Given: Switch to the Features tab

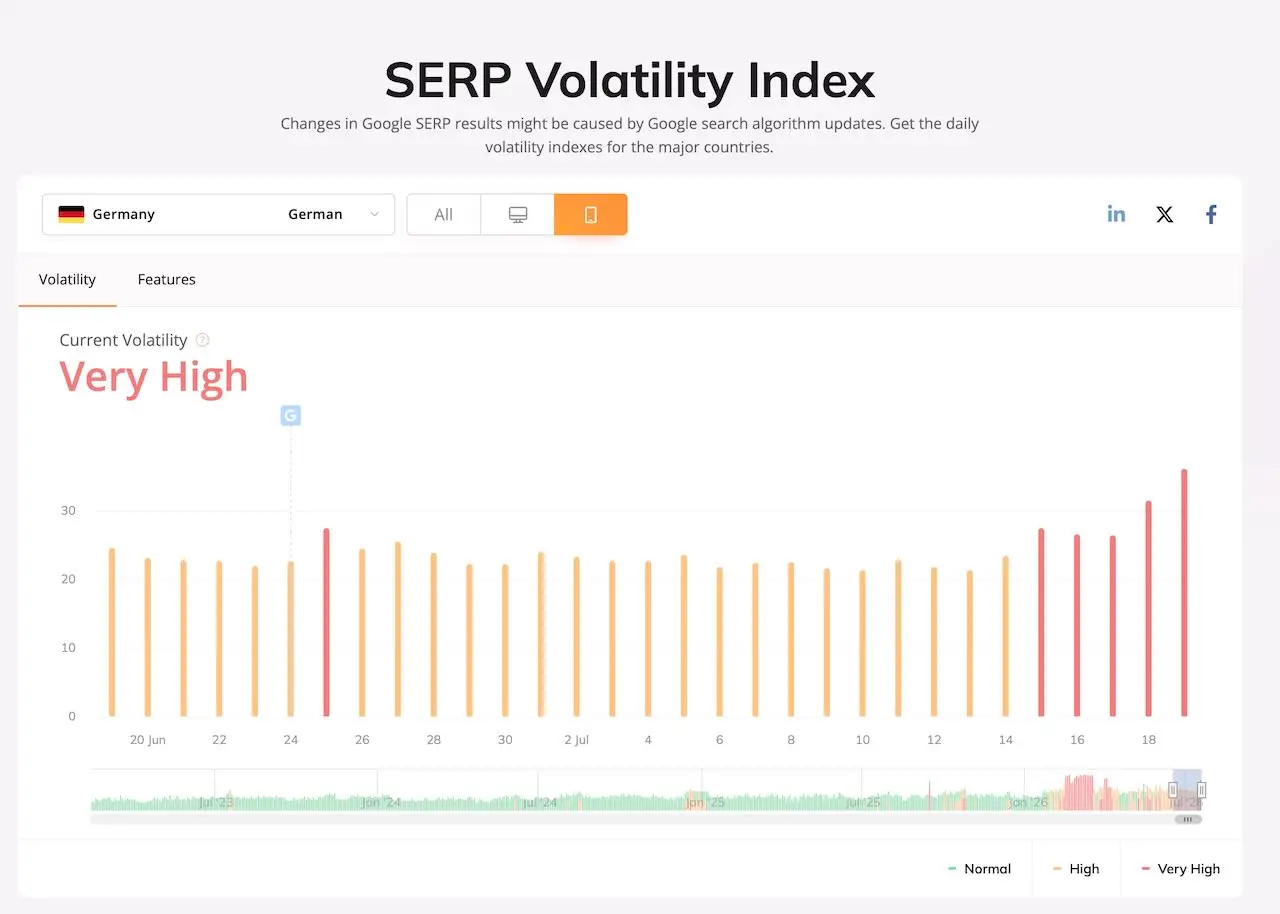Looking at the screenshot, I should coord(166,279).
